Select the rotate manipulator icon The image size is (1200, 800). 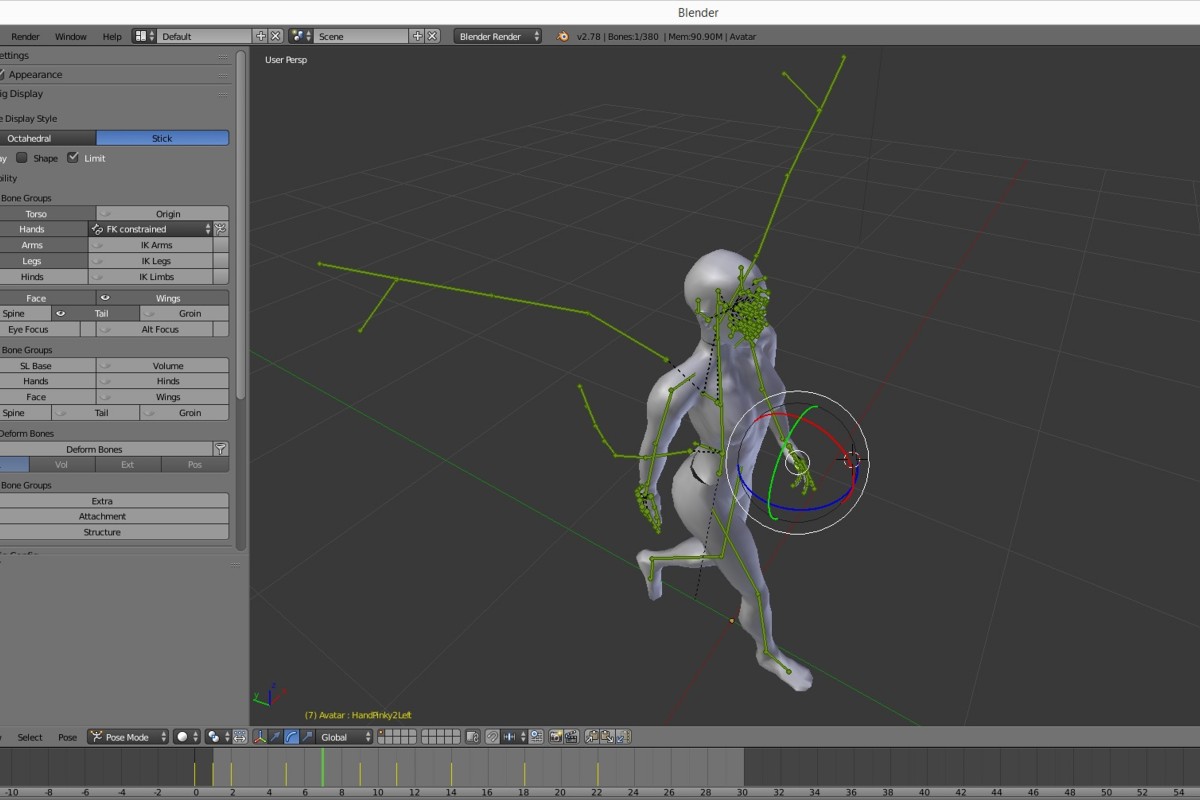click(291, 737)
